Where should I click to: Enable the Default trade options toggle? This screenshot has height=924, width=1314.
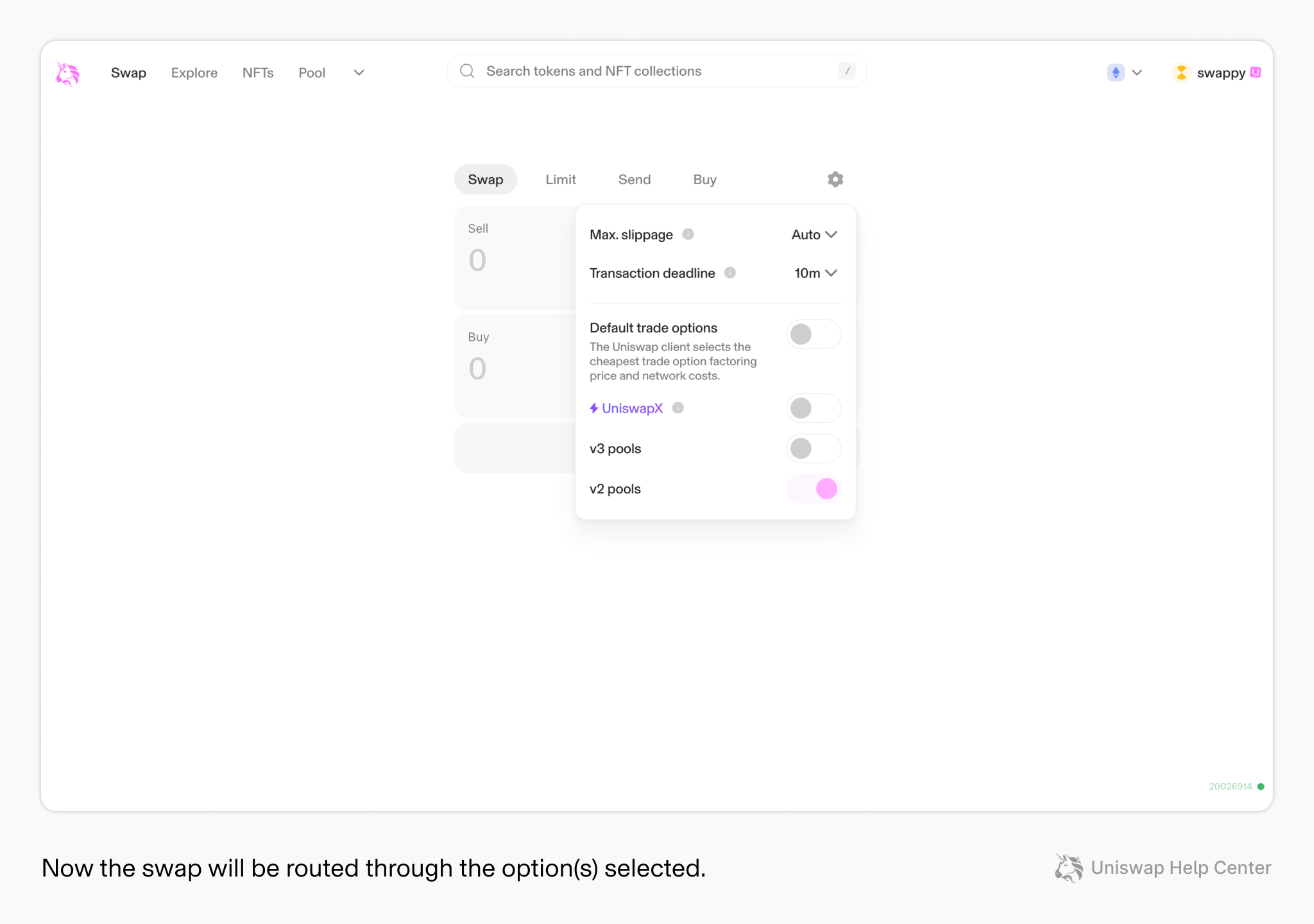[x=814, y=334]
